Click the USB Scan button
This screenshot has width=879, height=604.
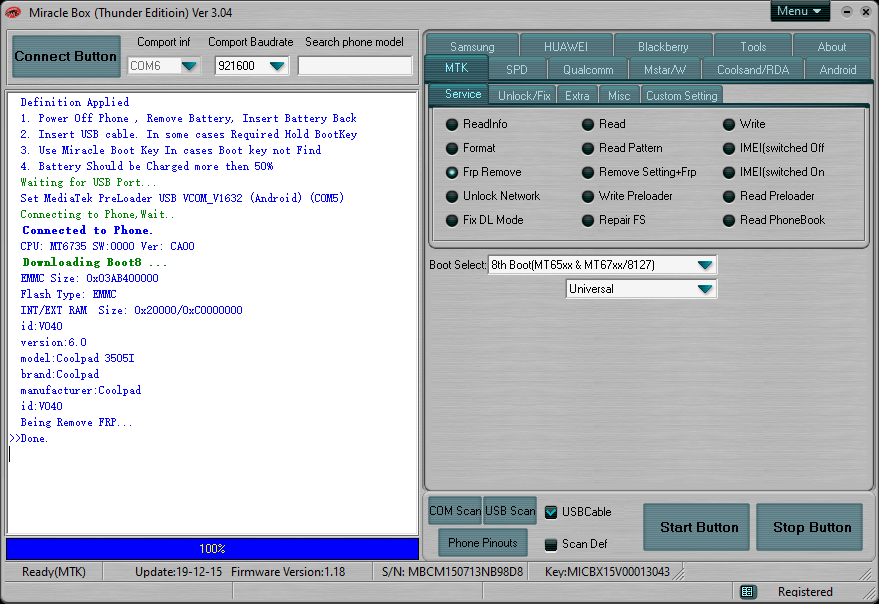click(x=510, y=511)
